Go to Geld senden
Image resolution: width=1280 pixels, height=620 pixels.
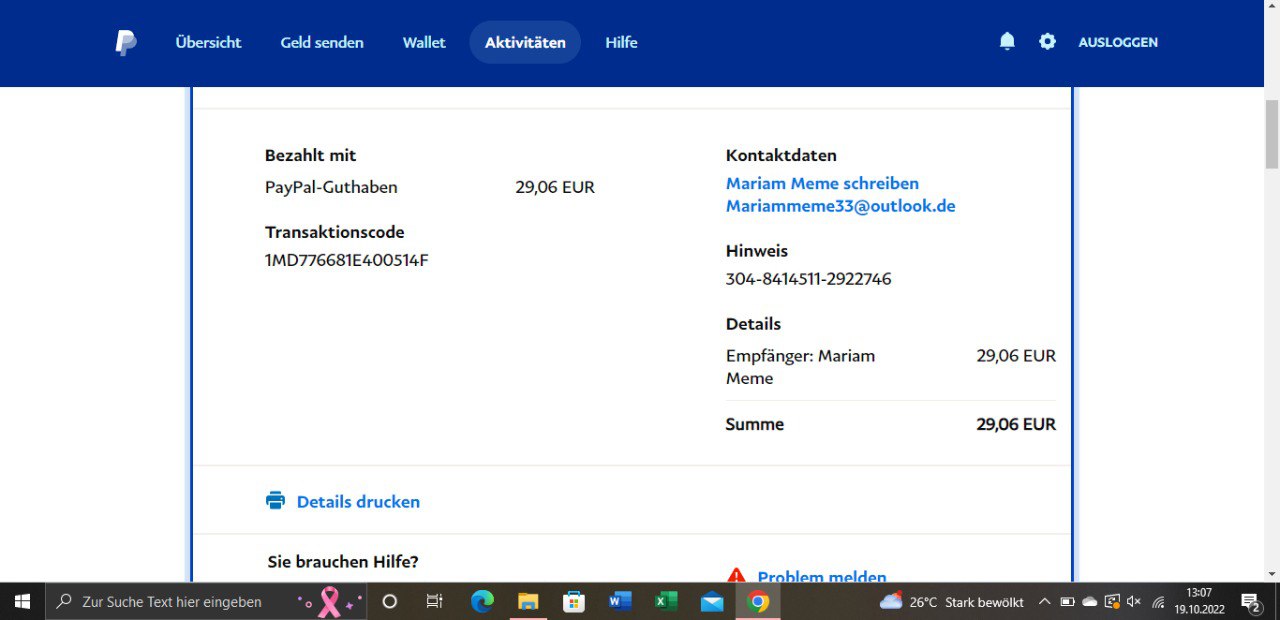pos(322,42)
